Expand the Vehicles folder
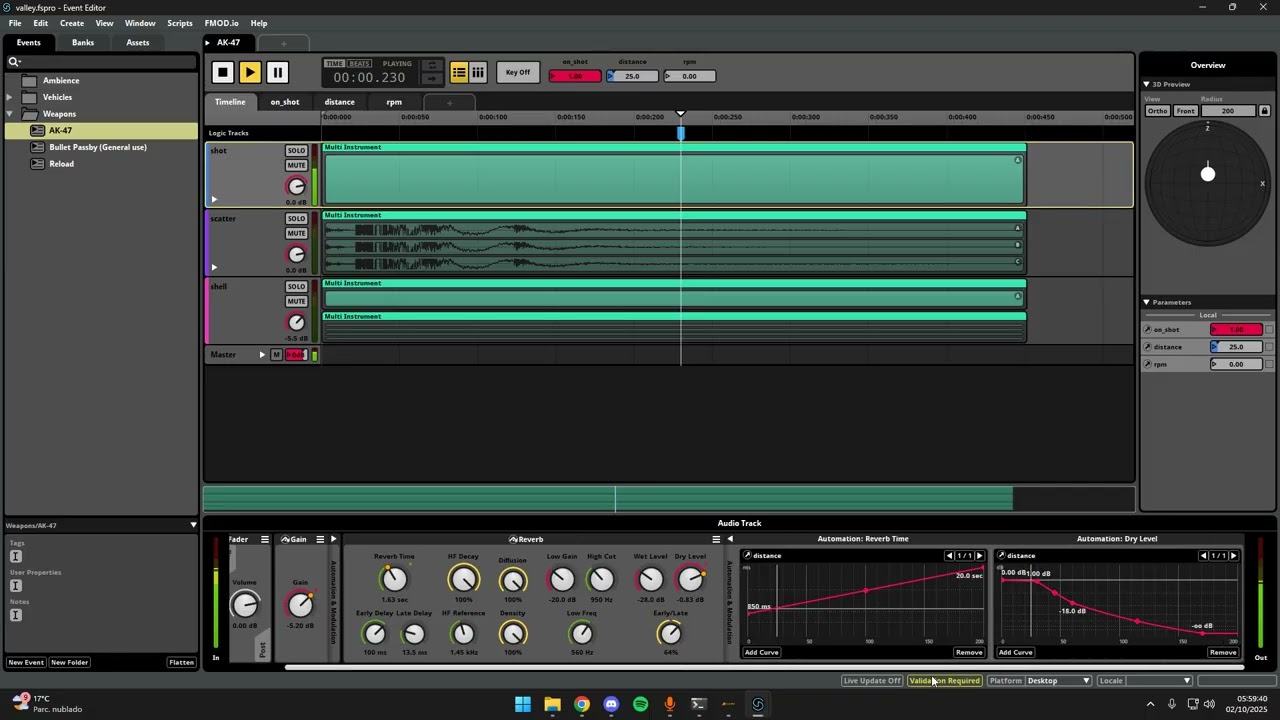1280x720 pixels. 9,97
